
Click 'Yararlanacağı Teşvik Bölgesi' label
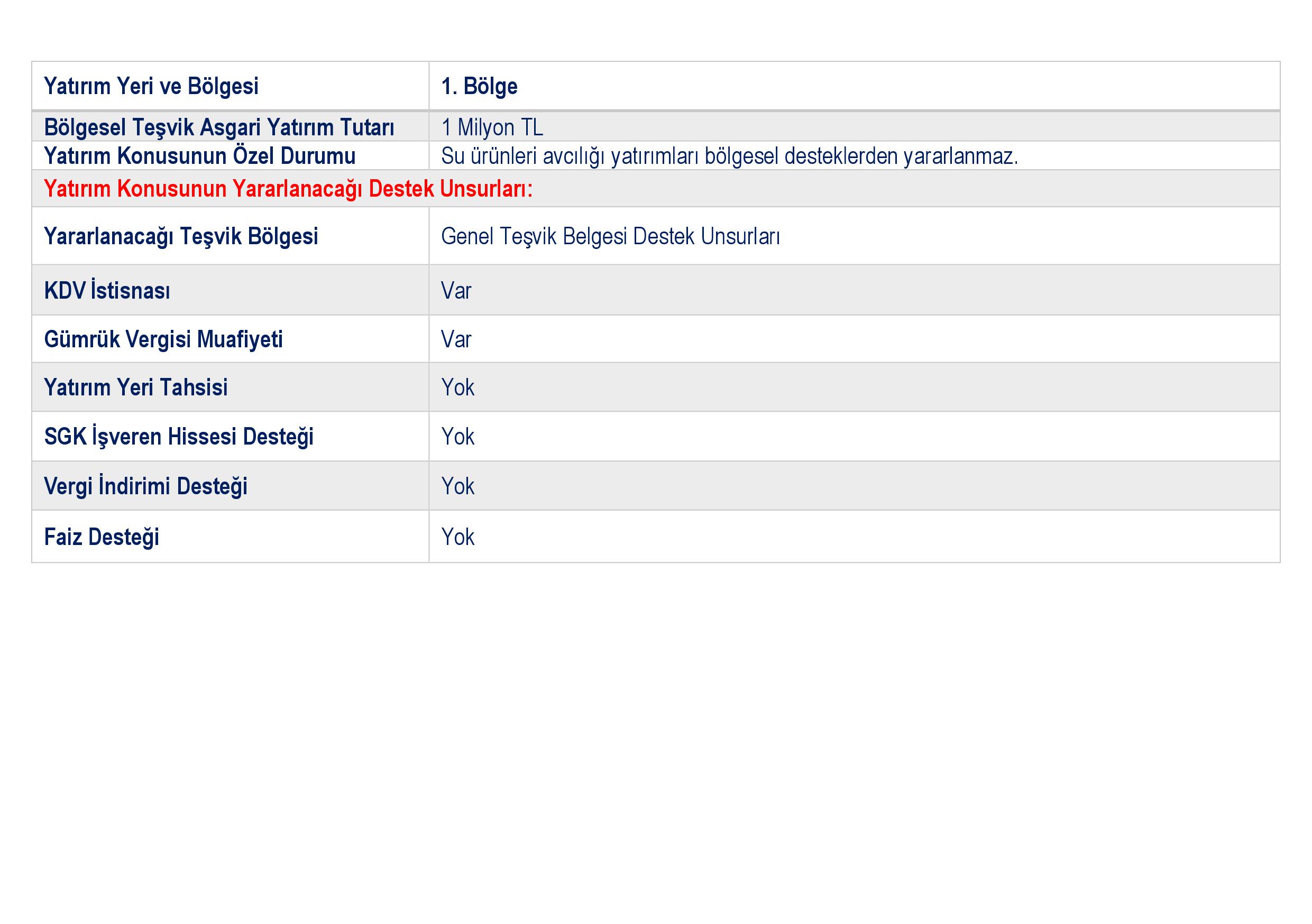(x=180, y=236)
